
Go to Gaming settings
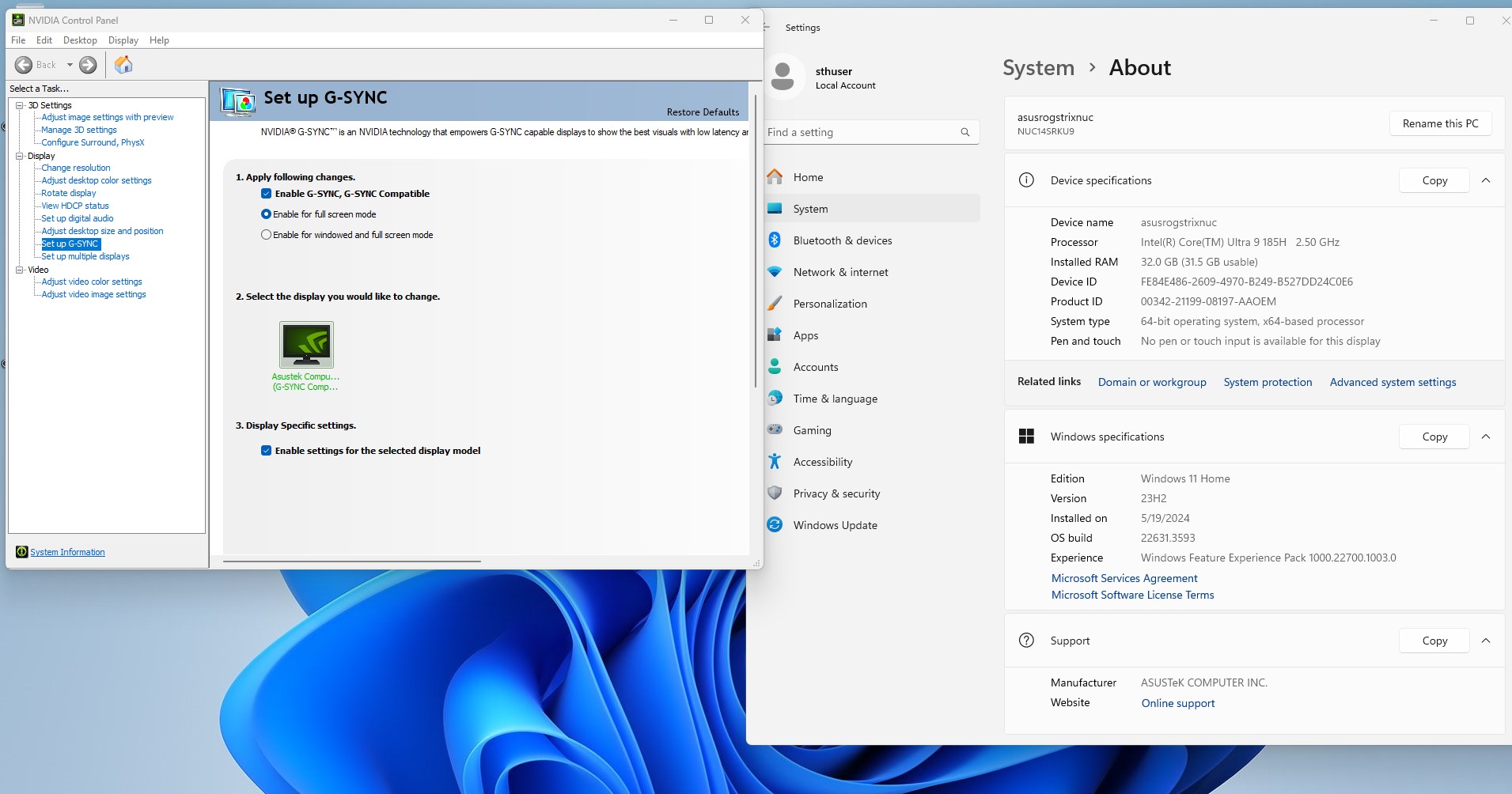tap(812, 430)
